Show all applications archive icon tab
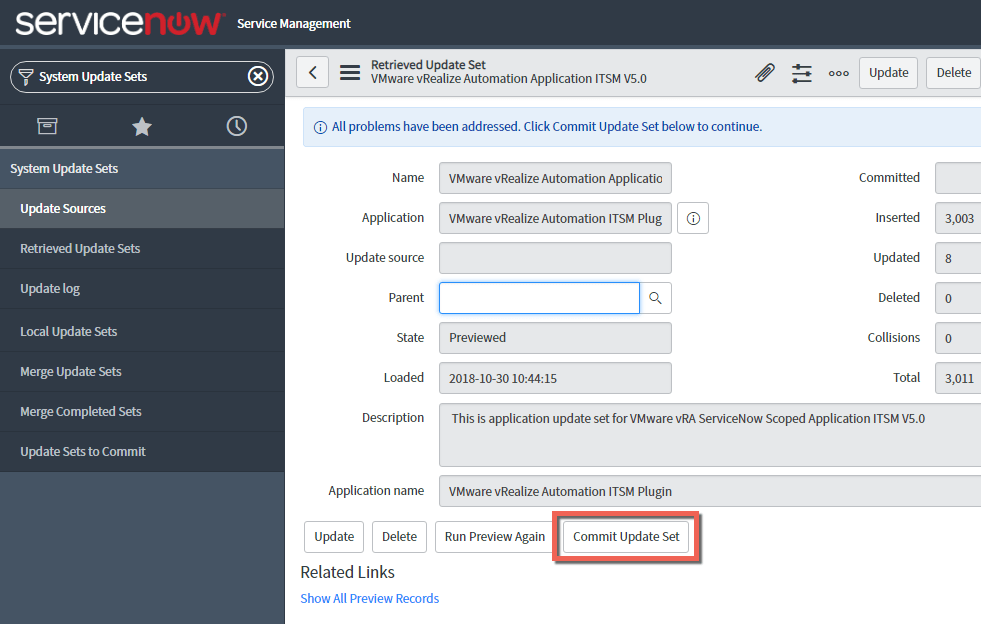This screenshot has height=624, width=981. pos(47,126)
